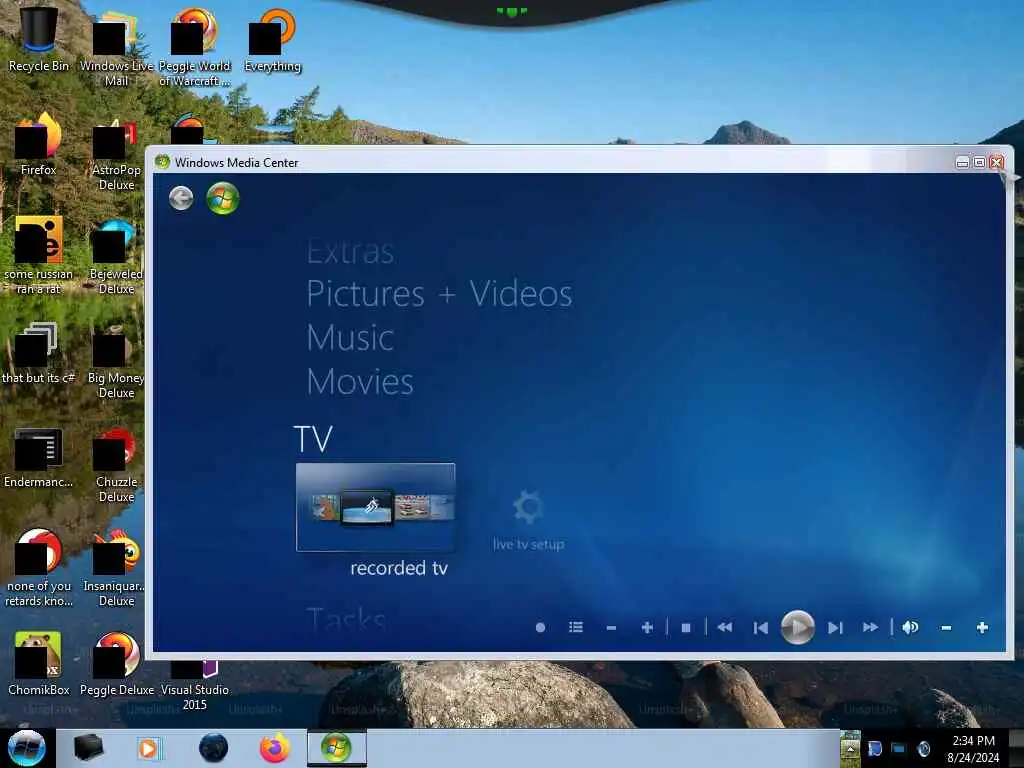Select the ChomikBox desktop icon
This screenshot has width=1024, height=768.
[39, 664]
